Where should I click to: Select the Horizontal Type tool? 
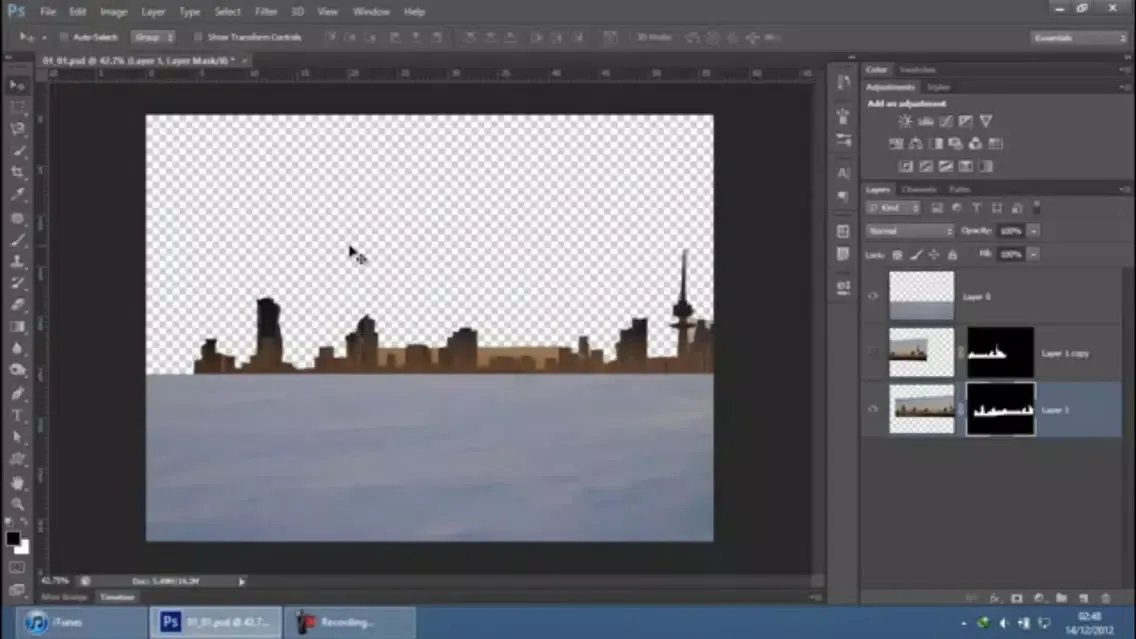click(x=17, y=415)
